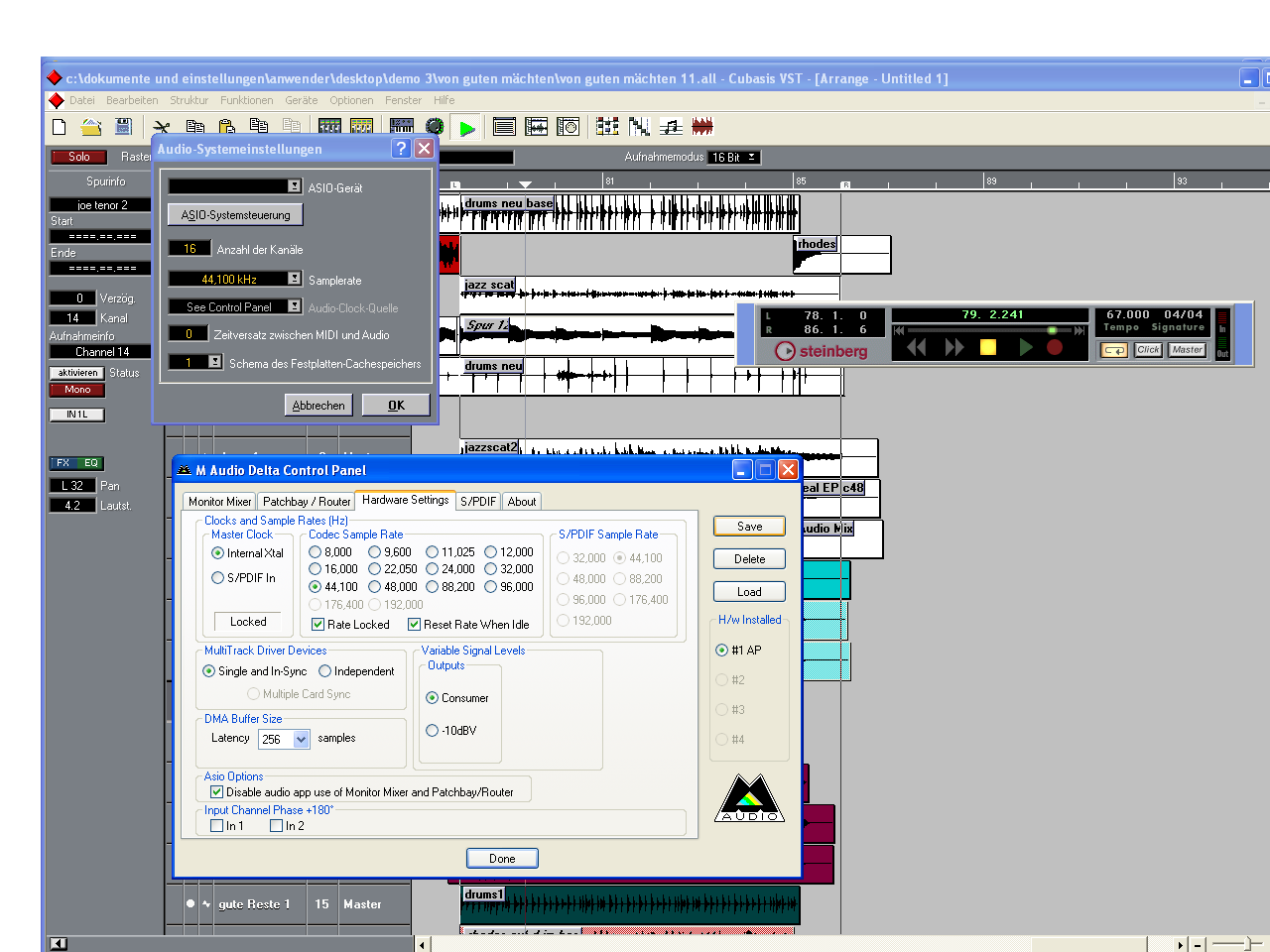Click the rewind button on the transport bar
This screenshot has width=1270, height=952.
tap(917, 347)
